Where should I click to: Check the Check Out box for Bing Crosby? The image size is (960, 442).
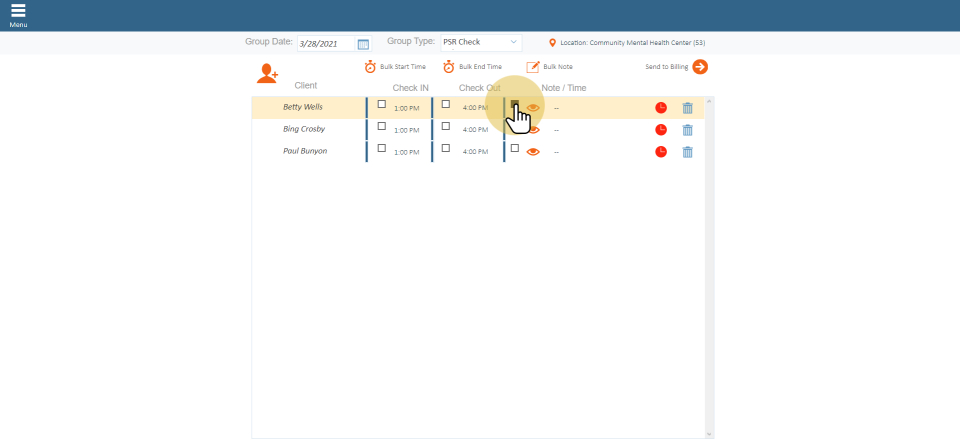tap(446, 126)
